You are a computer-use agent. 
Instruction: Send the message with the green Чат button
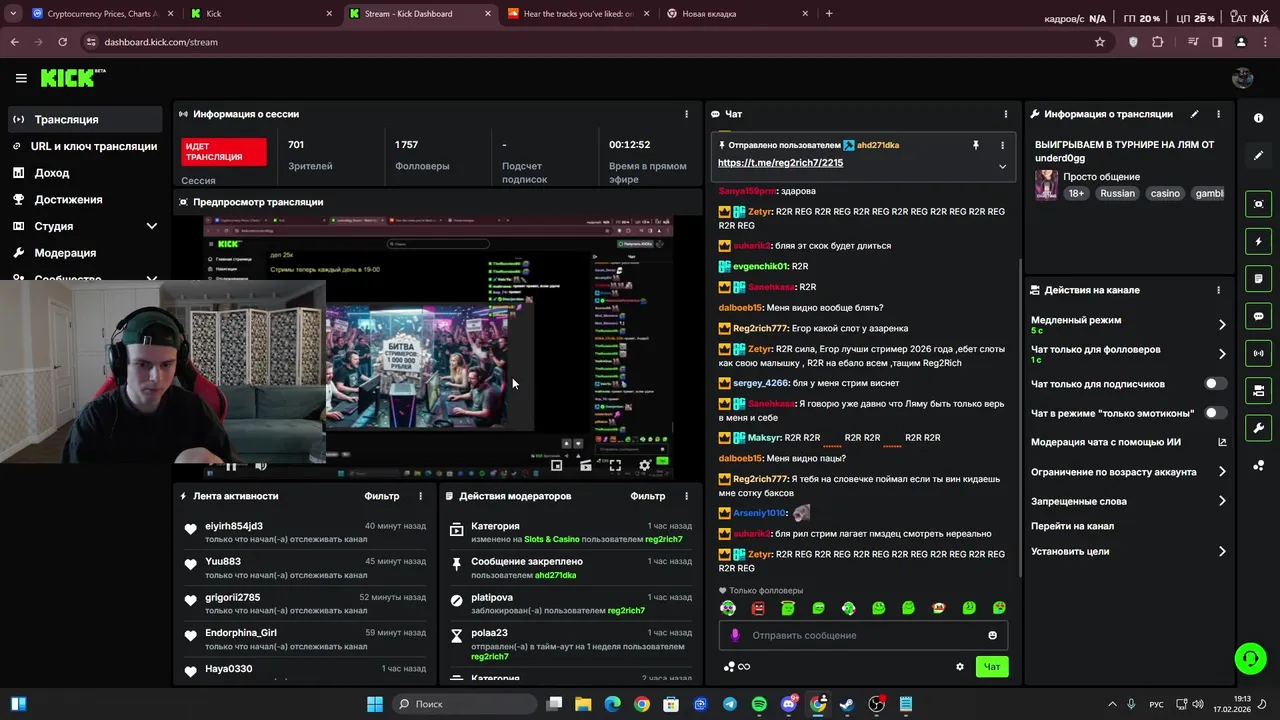click(x=992, y=667)
